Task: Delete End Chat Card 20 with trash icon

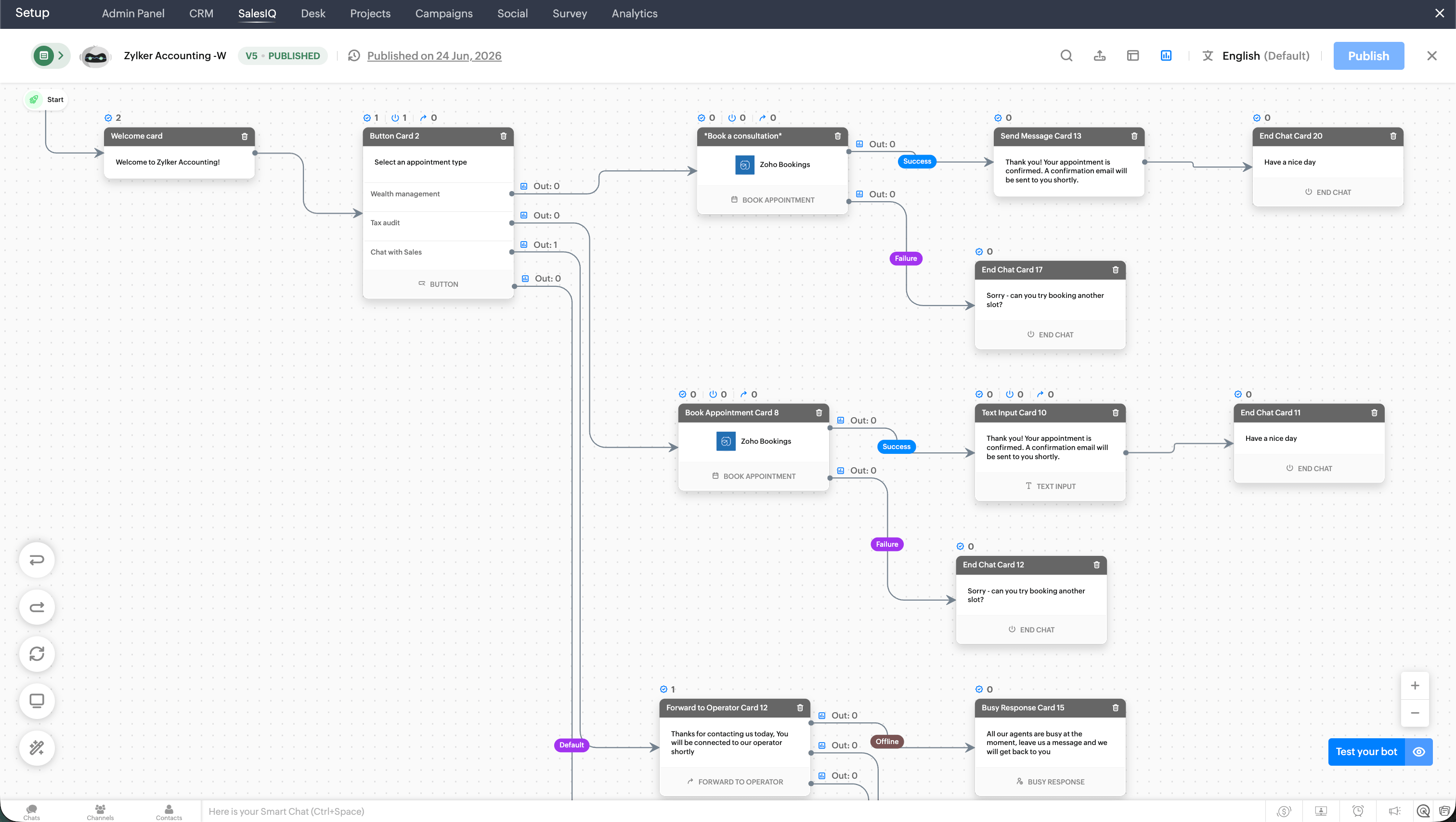Action: 1393,136
